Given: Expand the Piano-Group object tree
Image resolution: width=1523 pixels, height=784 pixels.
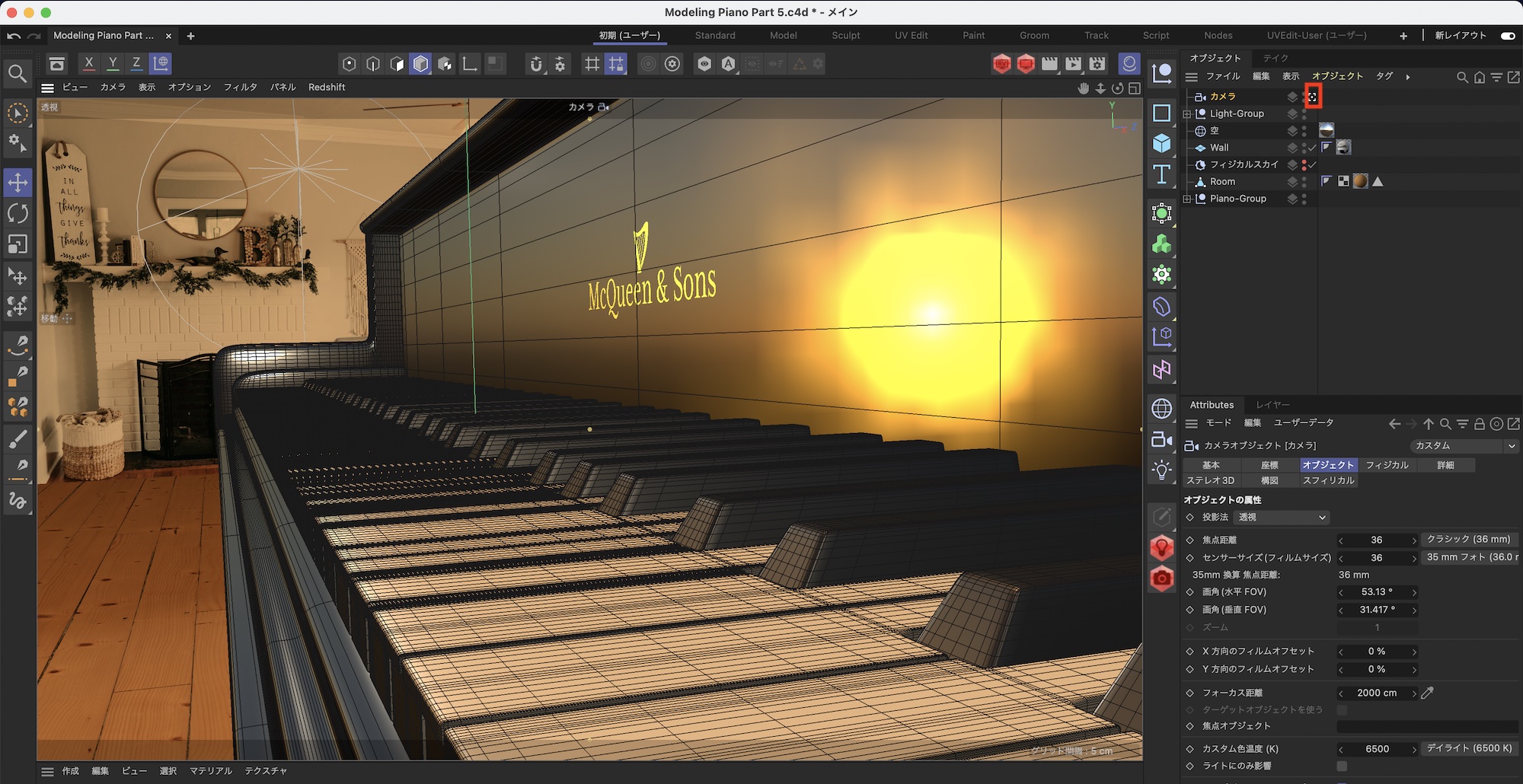Looking at the screenshot, I should click(1186, 199).
